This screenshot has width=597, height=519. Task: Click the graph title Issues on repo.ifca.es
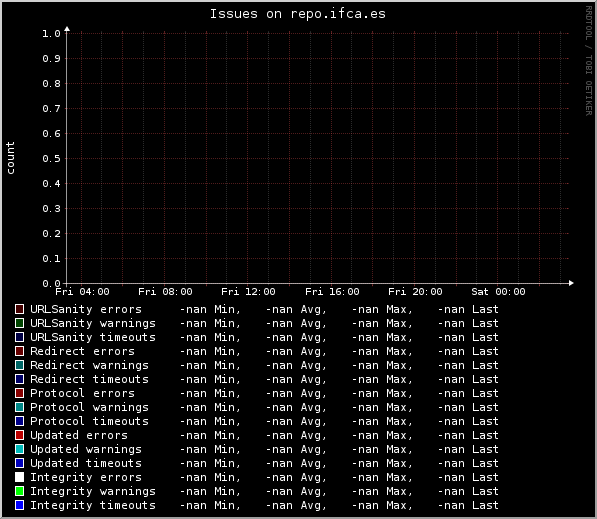coord(298,14)
